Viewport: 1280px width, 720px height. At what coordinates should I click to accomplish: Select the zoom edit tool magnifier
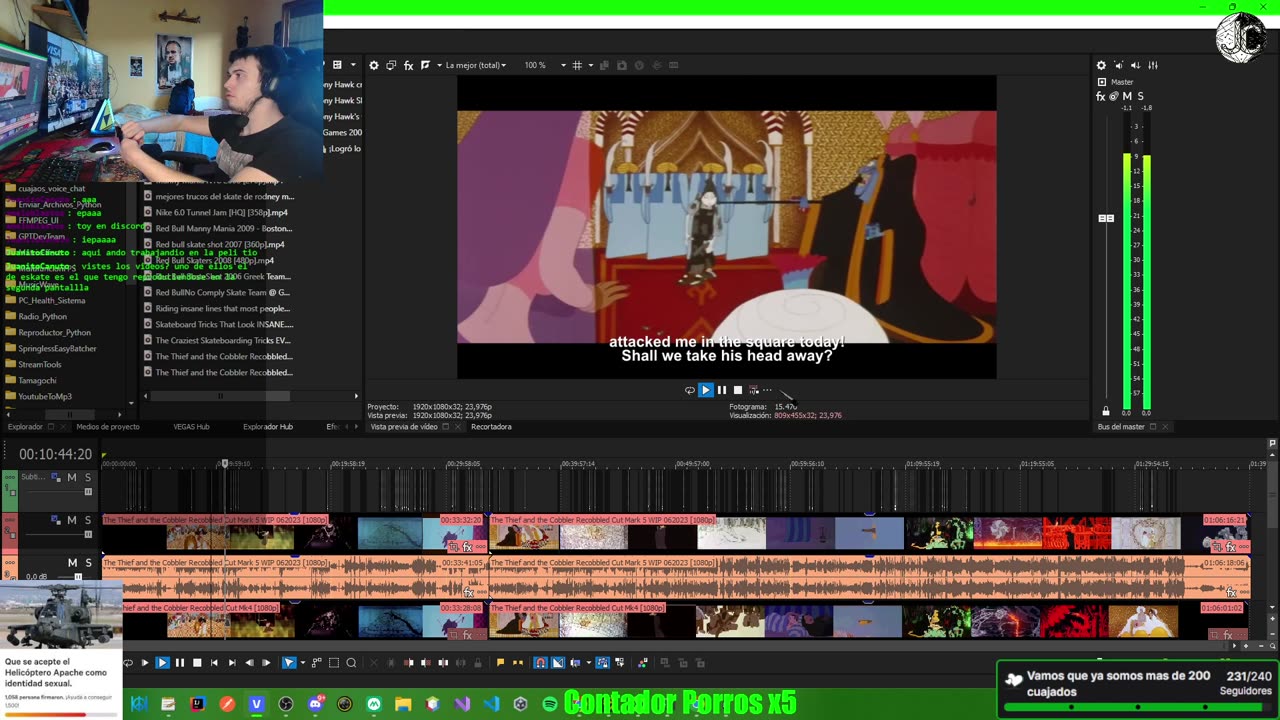pos(351,663)
